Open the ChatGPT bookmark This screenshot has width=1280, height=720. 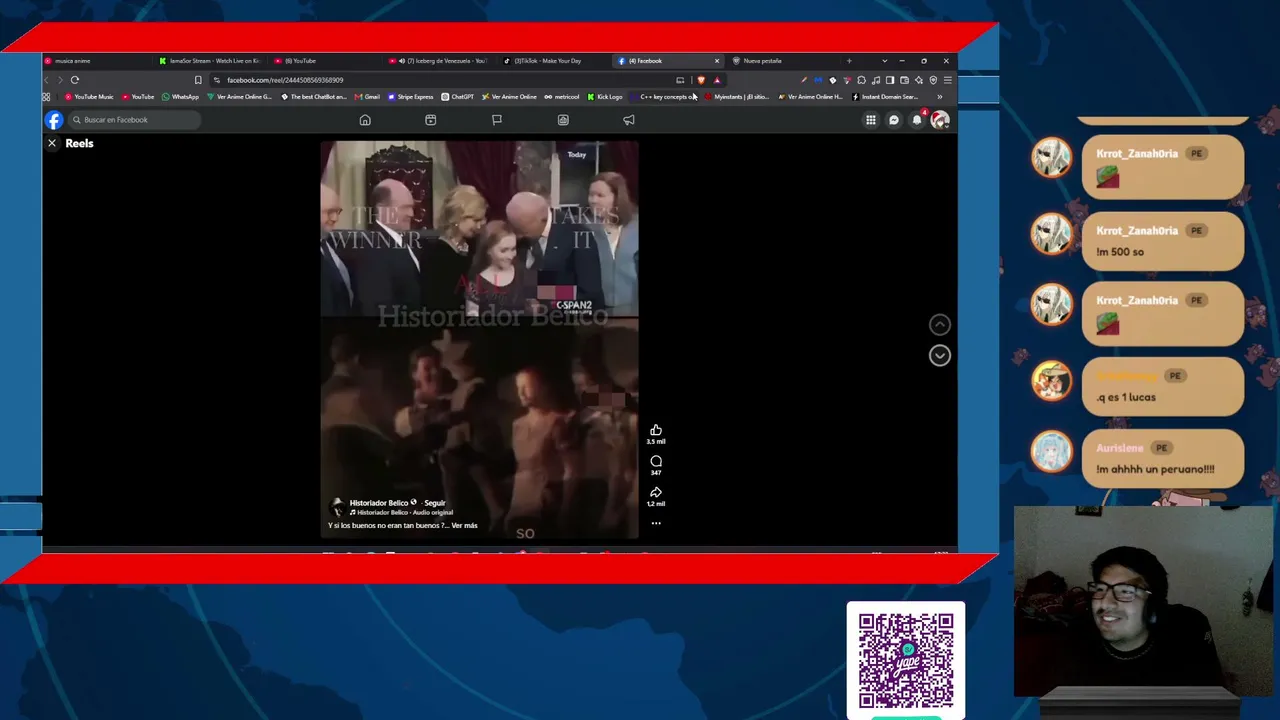[x=458, y=97]
